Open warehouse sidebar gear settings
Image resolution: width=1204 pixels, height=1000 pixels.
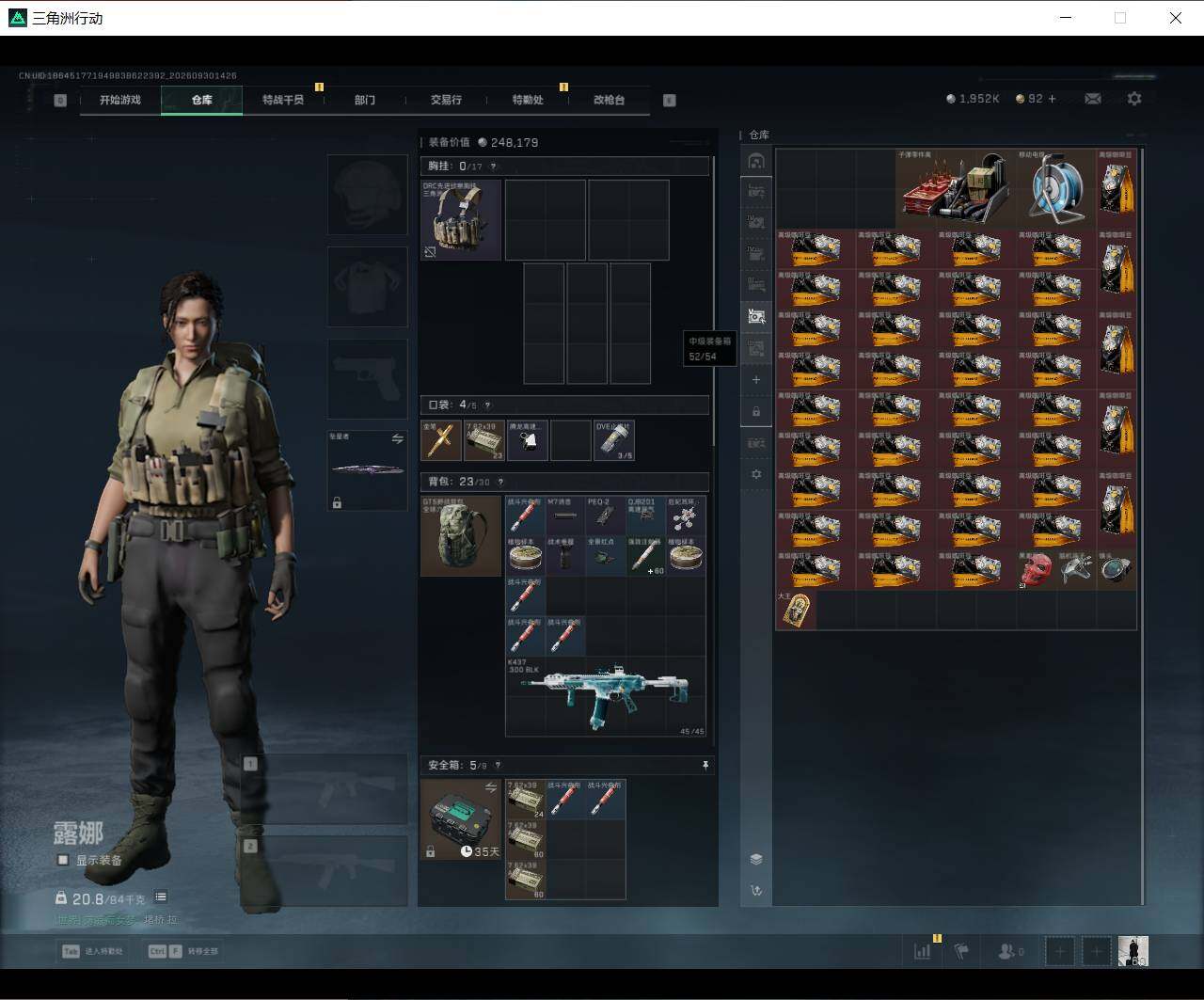(x=756, y=474)
